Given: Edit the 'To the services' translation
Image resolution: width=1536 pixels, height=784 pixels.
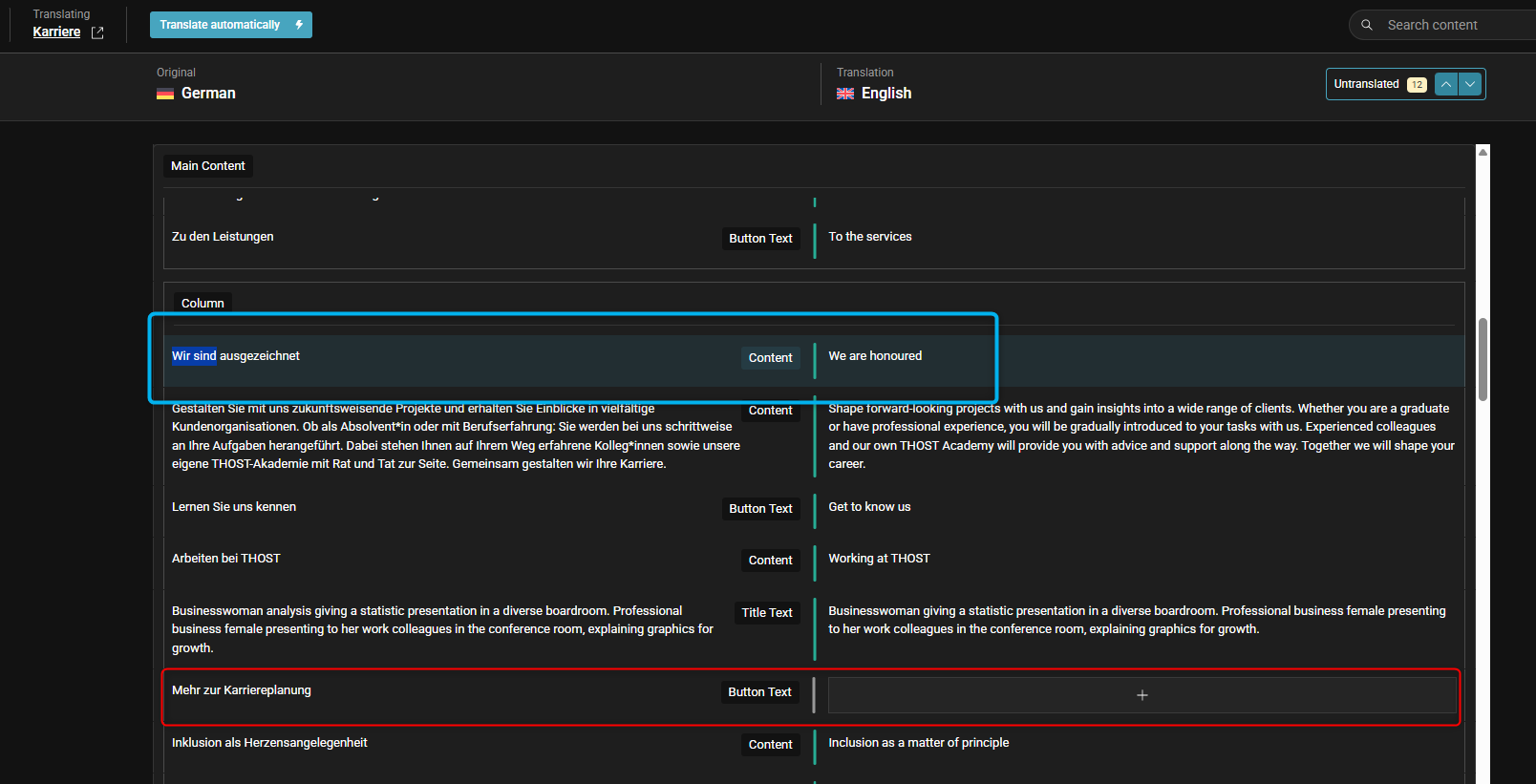Looking at the screenshot, I should coord(870,237).
